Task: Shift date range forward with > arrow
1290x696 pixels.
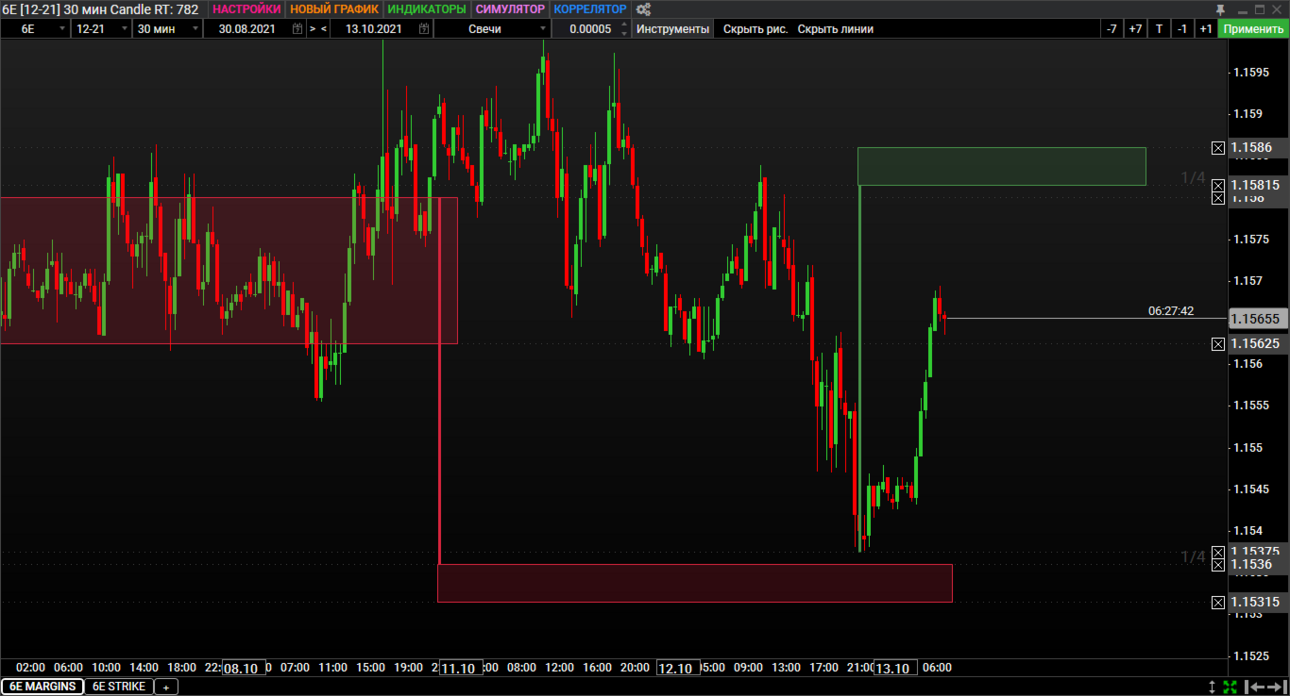Action: 313,29
